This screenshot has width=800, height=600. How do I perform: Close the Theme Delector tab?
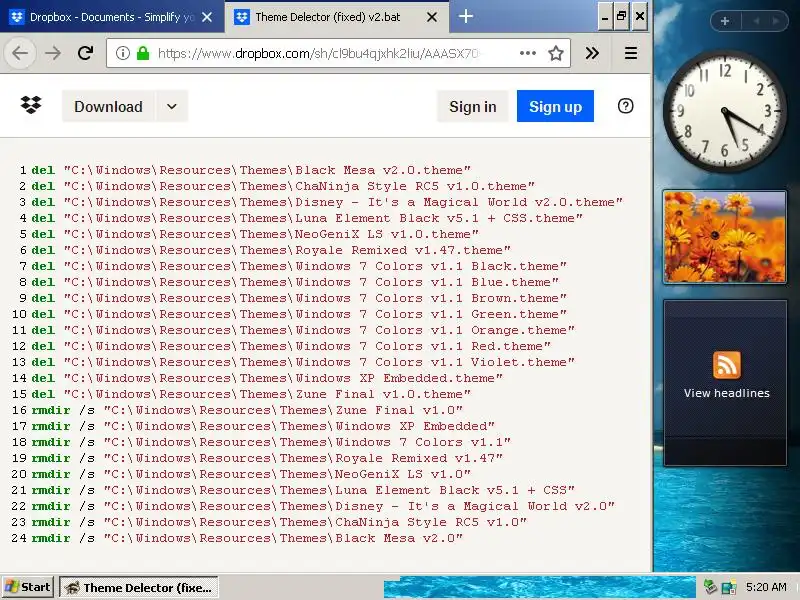(x=432, y=17)
